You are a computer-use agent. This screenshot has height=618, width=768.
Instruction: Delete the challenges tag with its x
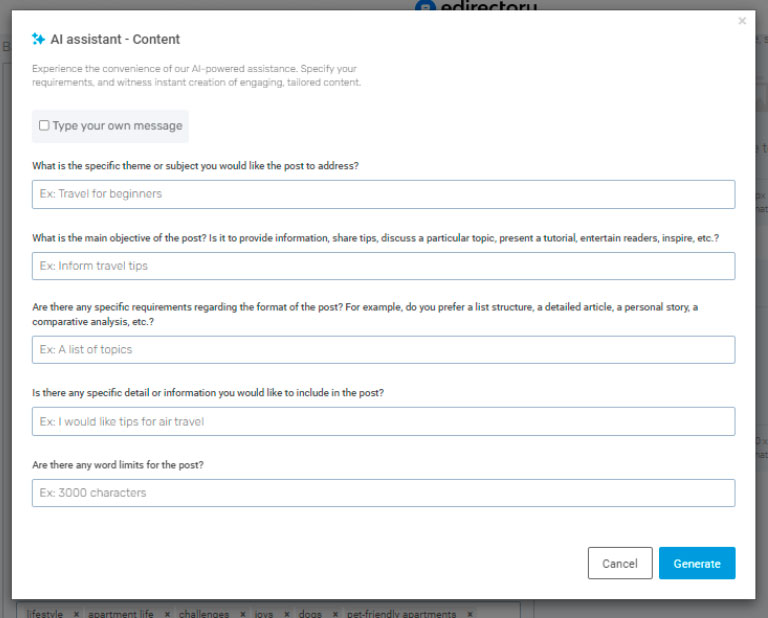(243, 613)
